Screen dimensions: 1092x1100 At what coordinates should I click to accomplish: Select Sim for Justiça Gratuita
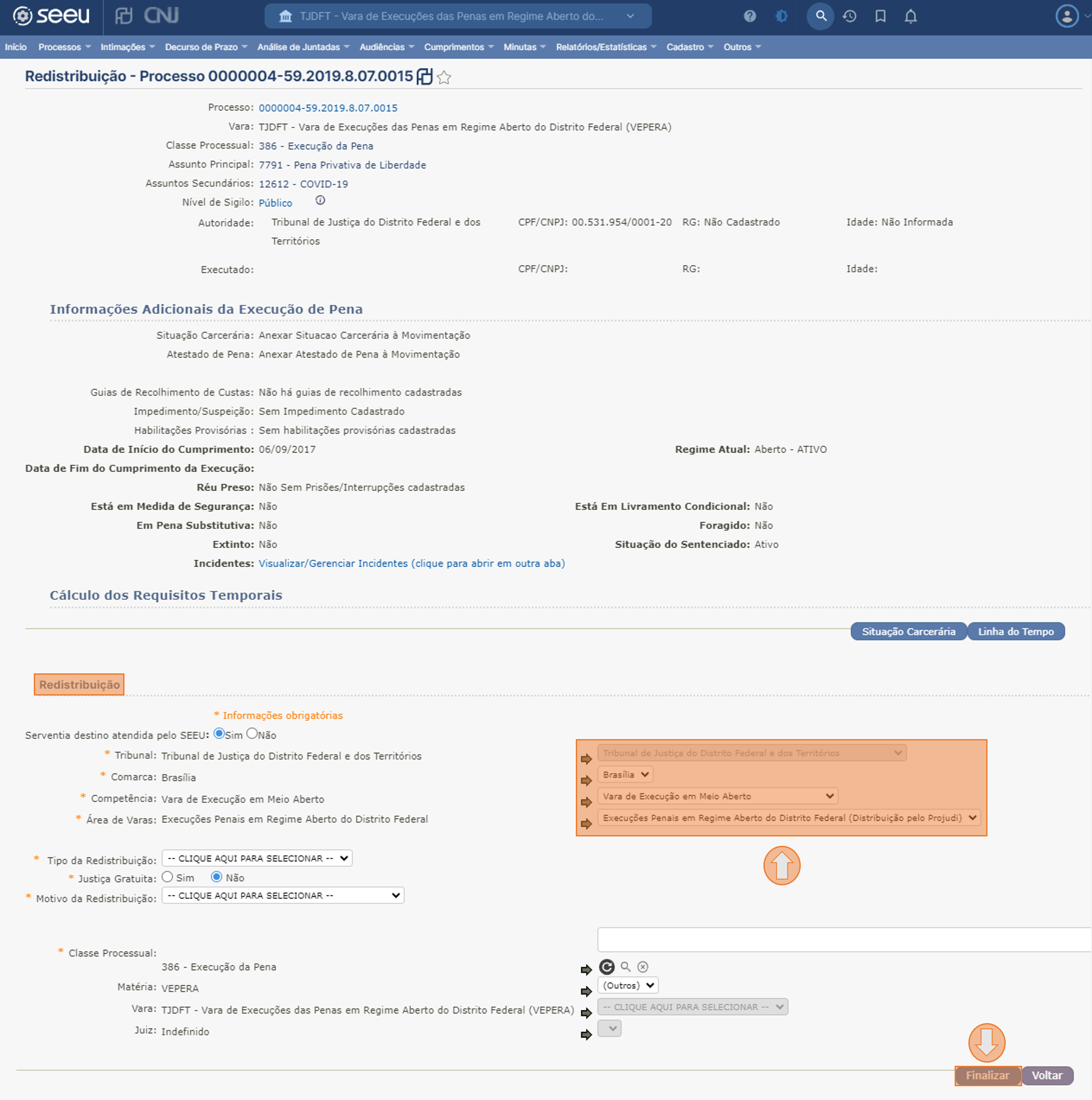[168, 877]
